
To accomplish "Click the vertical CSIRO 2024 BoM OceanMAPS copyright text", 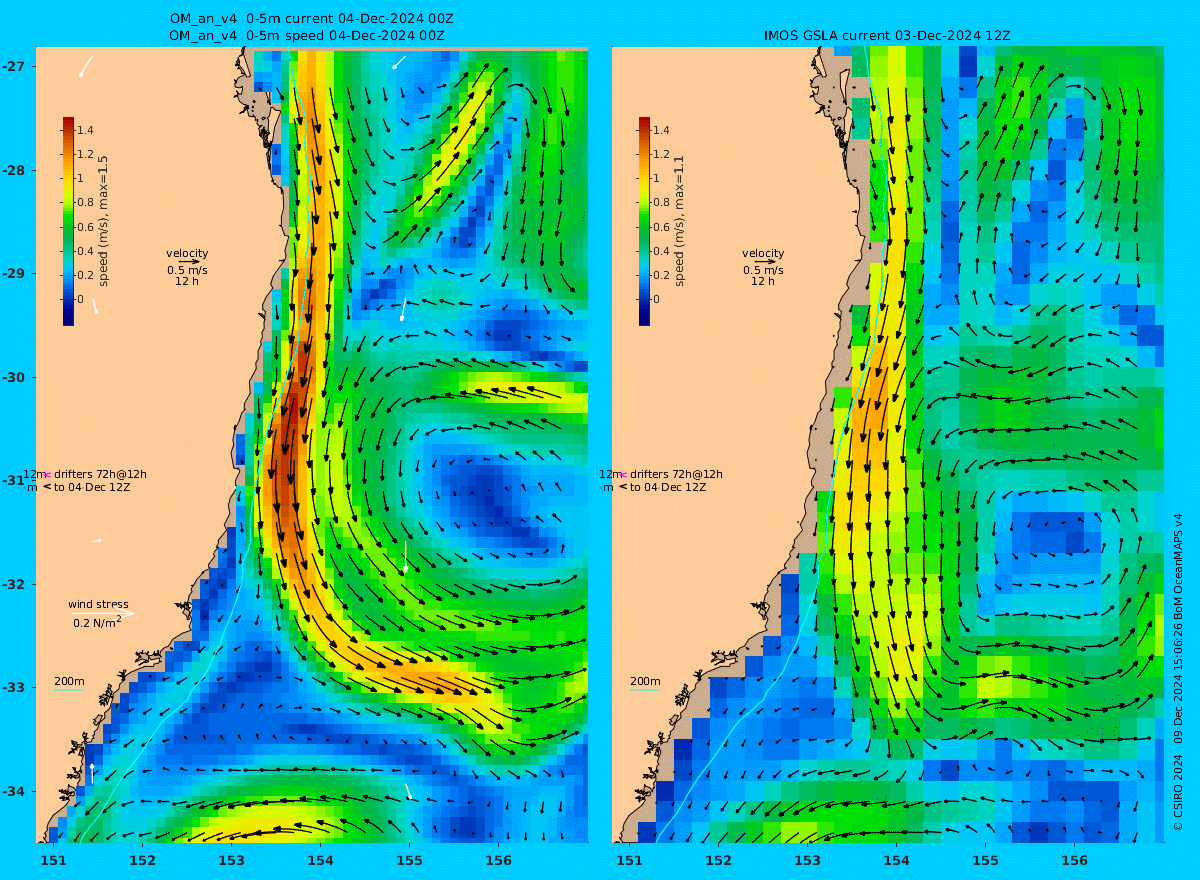I will (1178, 670).
